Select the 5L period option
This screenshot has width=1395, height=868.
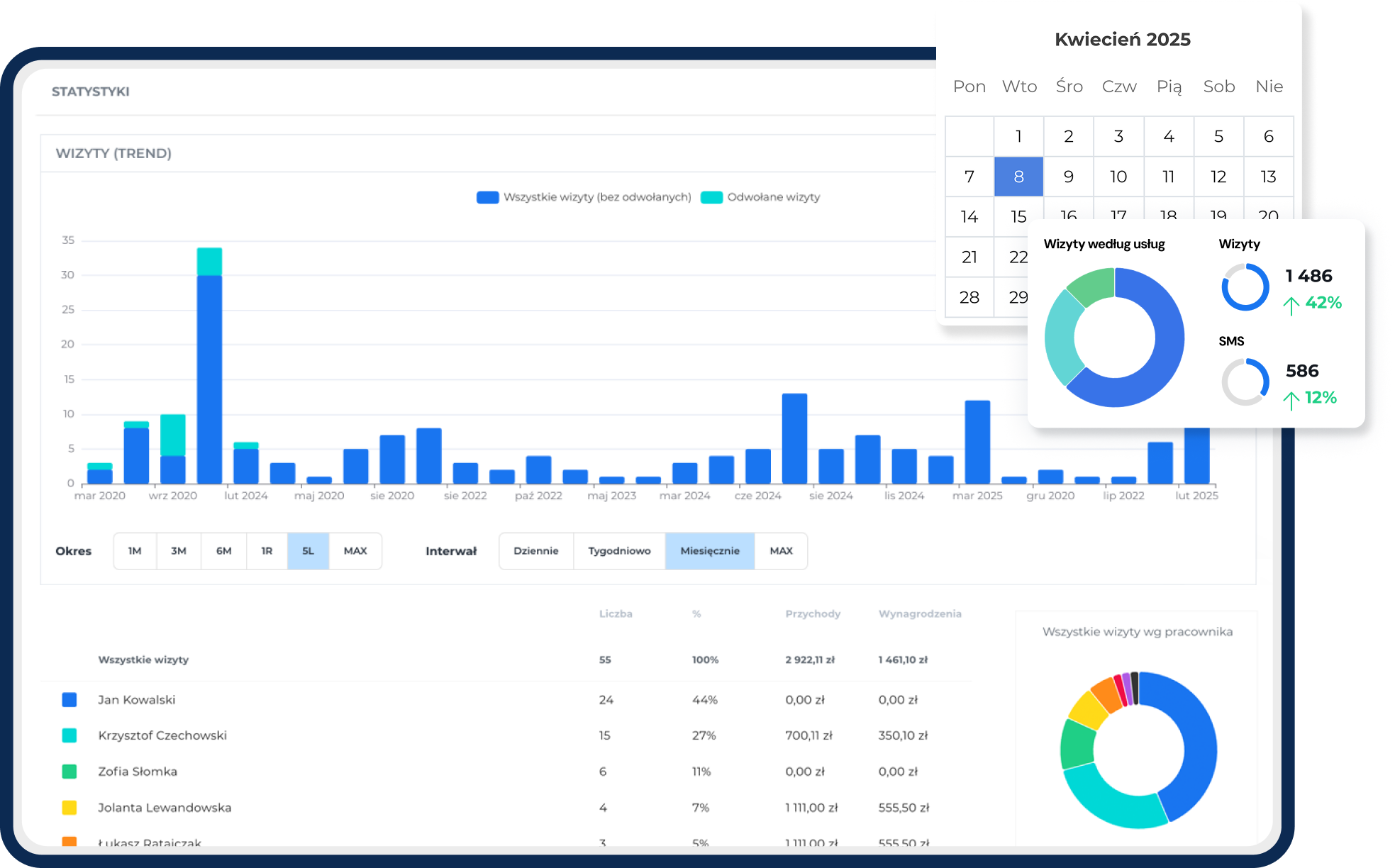click(308, 551)
